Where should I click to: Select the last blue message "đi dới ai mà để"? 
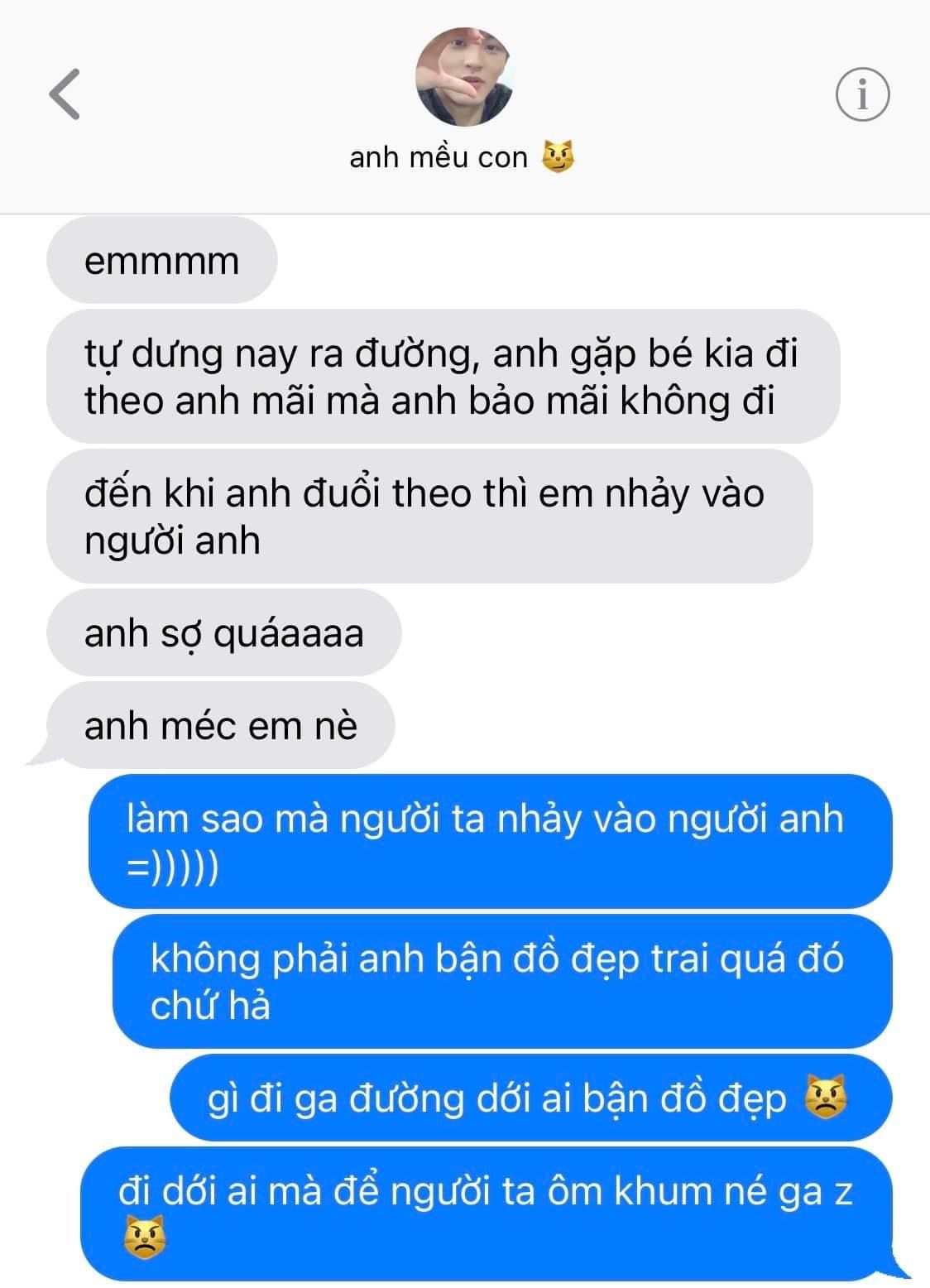(x=487, y=1214)
